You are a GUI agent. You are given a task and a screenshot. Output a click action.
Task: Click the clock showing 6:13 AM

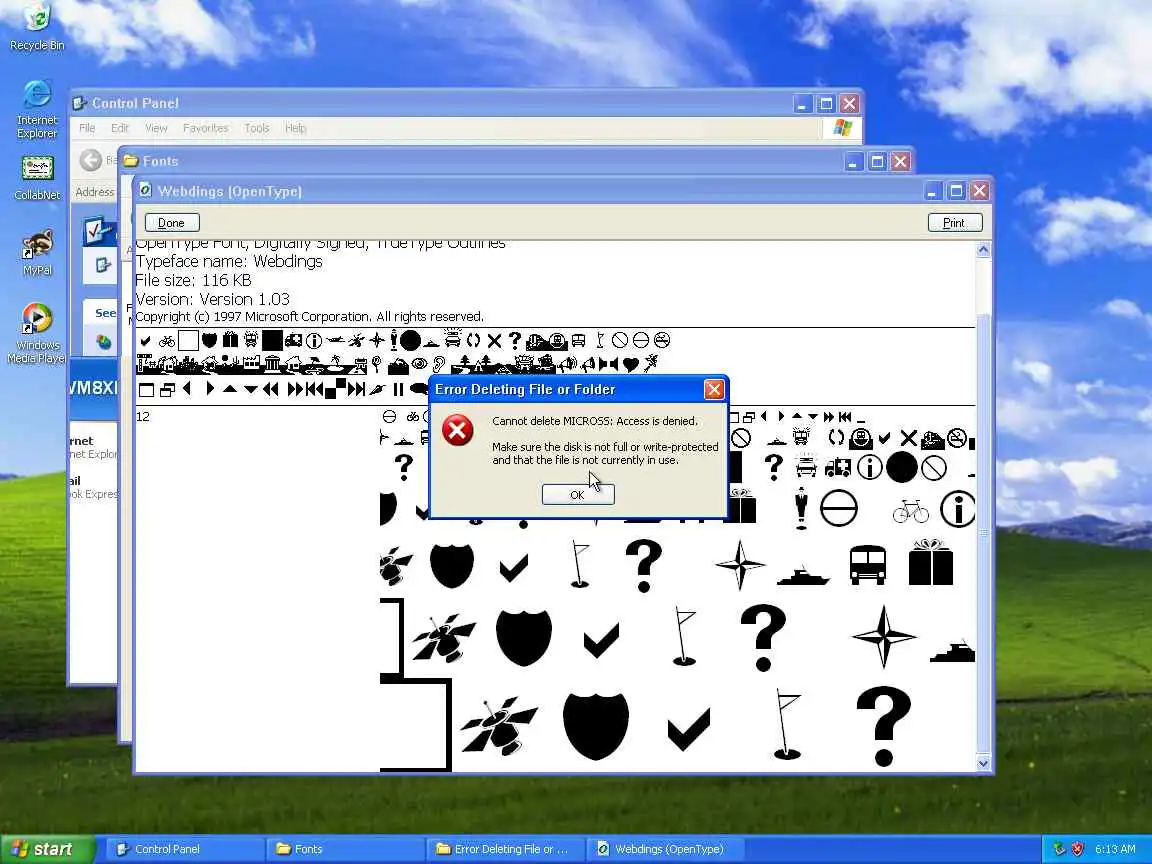[1115, 849]
